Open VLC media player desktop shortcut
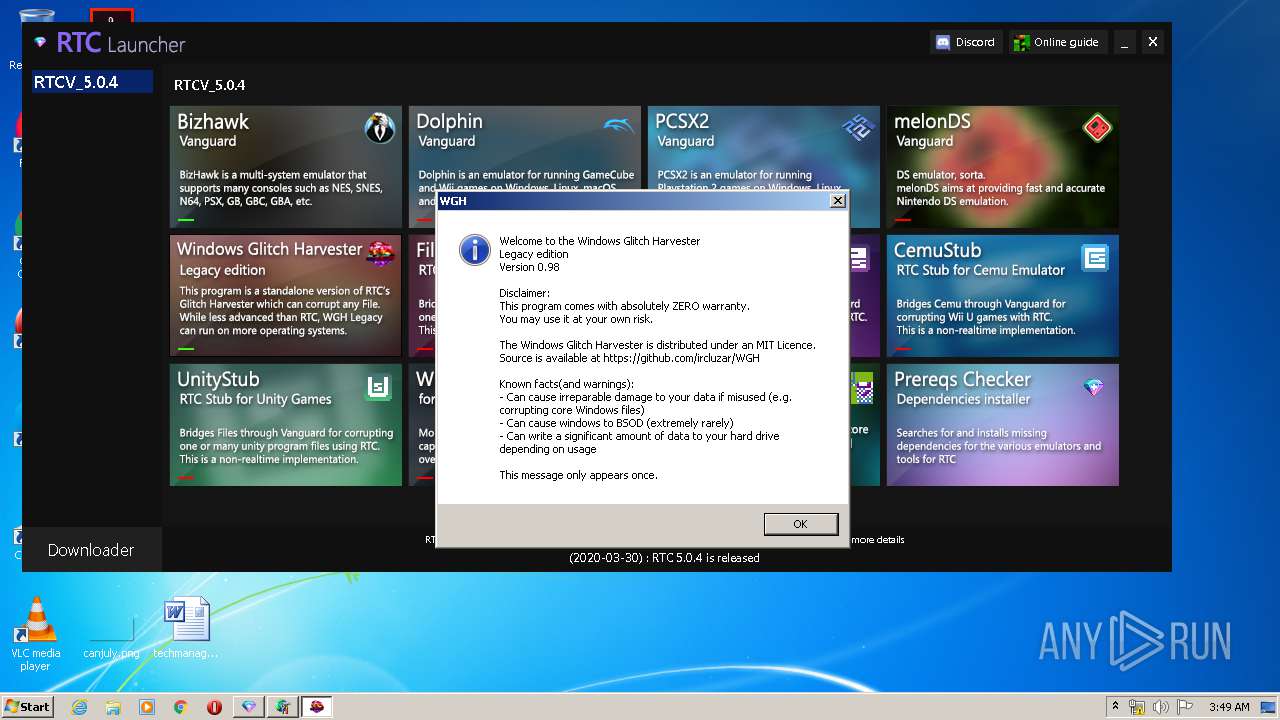The image size is (1280, 720). 35,634
